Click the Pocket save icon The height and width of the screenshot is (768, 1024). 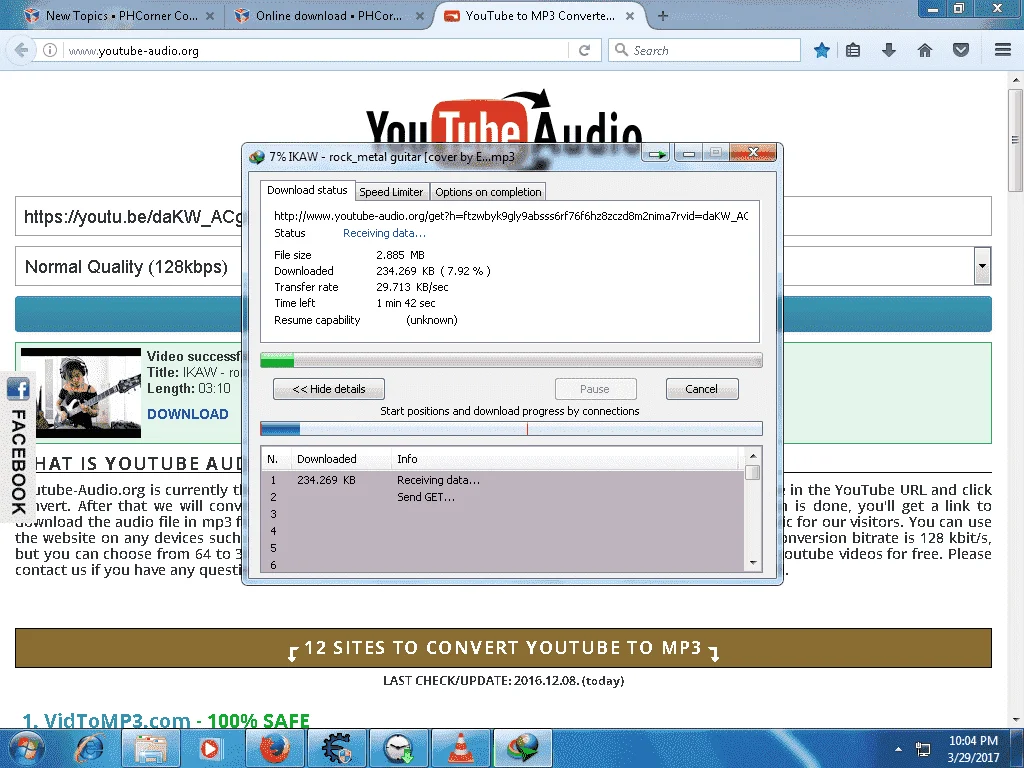[961, 50]
